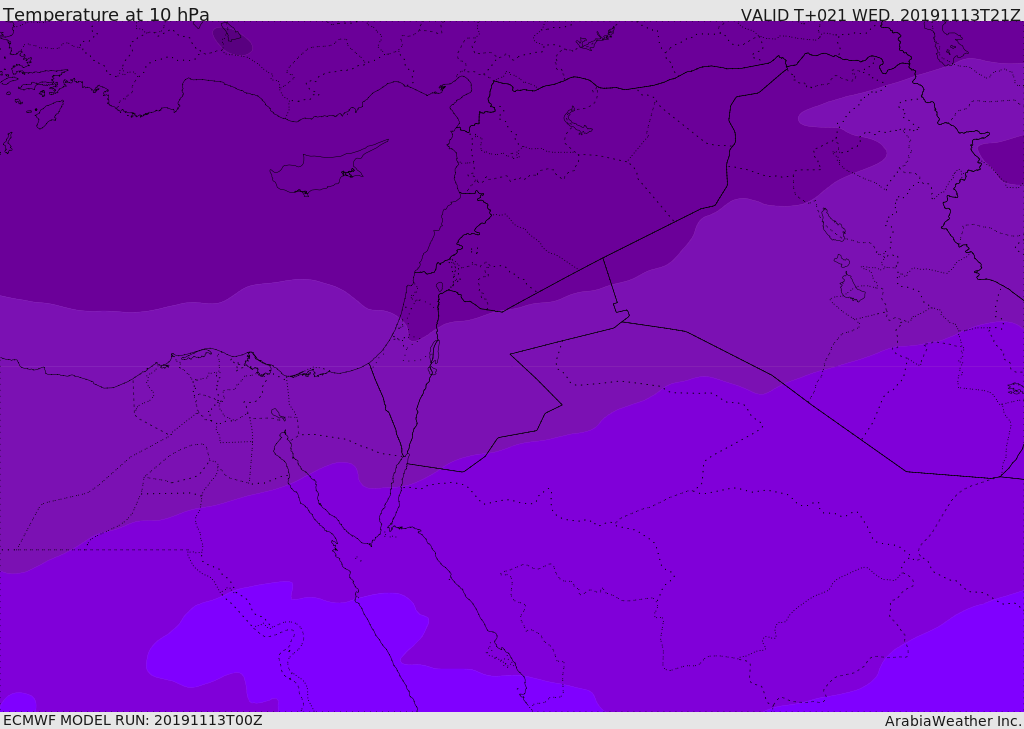1024x729 pixels.
Task: Click the 'ECMWF MODEL RUN: 20191113T00Z' footer text
Action: click(x=133, y=720)
